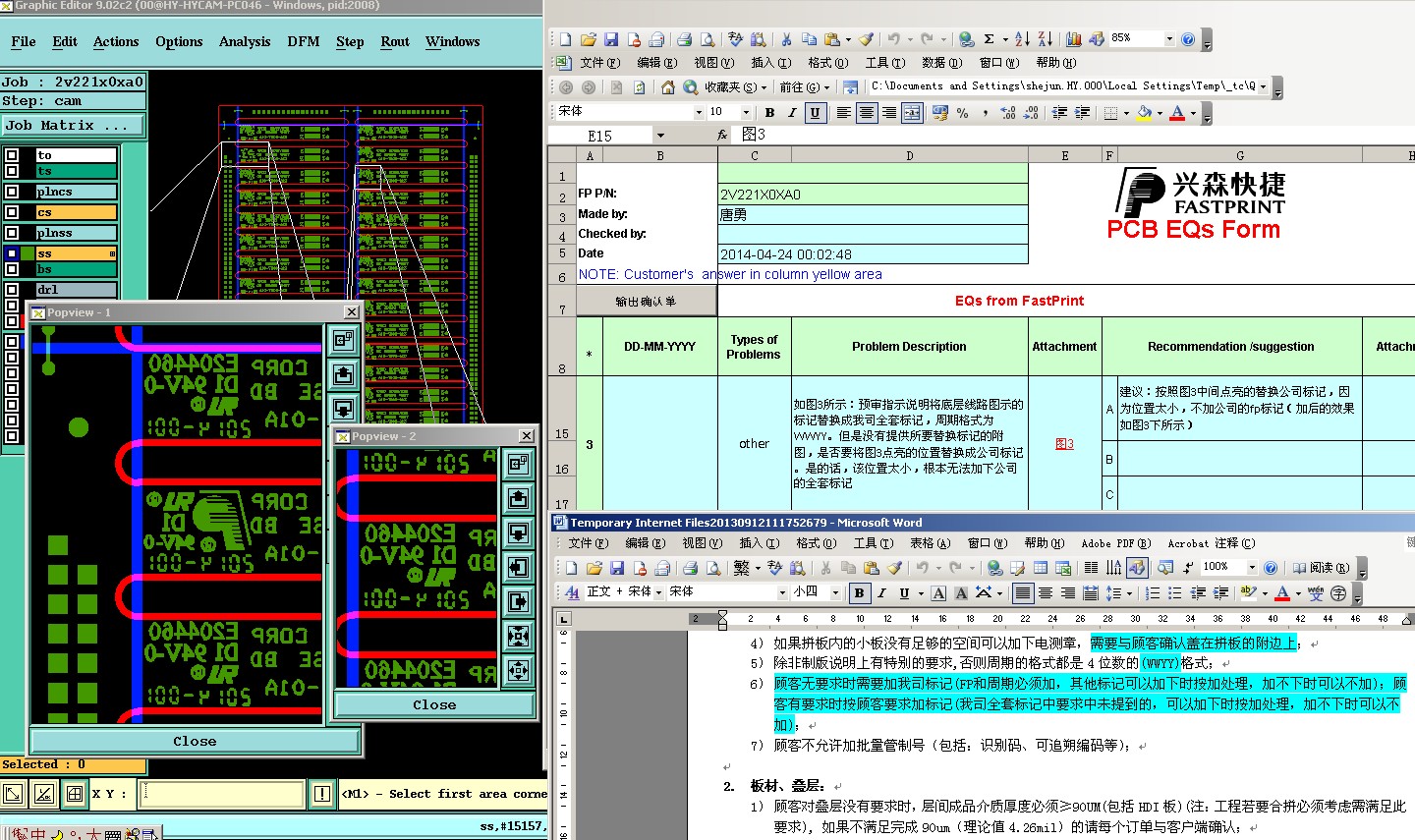Click the Save icon in Excel toolbar
This screenshot has width=1415, height=840.
pos(611,39)
